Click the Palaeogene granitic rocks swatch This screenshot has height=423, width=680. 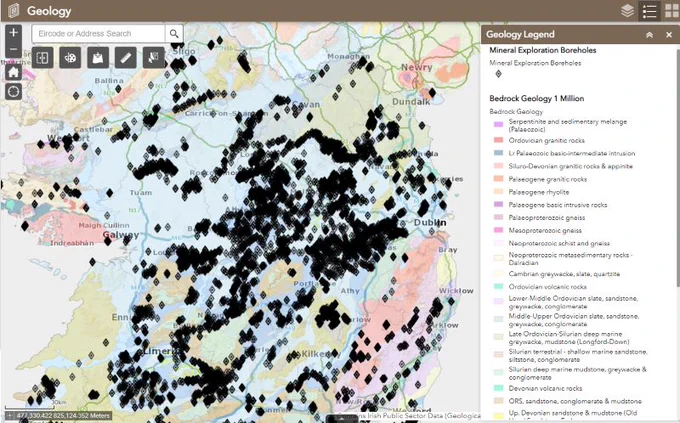click(x=498, y=179)
